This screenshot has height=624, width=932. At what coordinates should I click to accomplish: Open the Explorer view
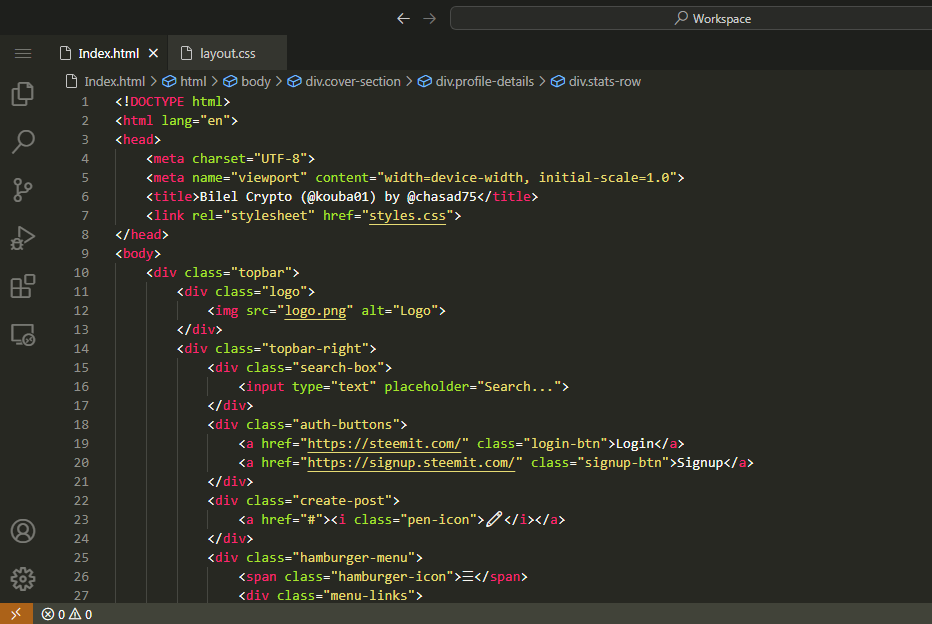tap(23, 94)
